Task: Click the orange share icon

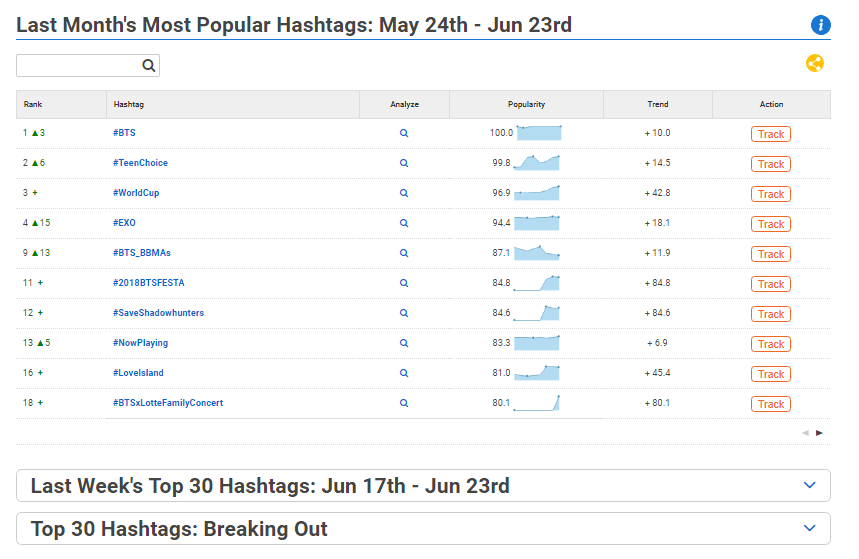Action: 815,64
